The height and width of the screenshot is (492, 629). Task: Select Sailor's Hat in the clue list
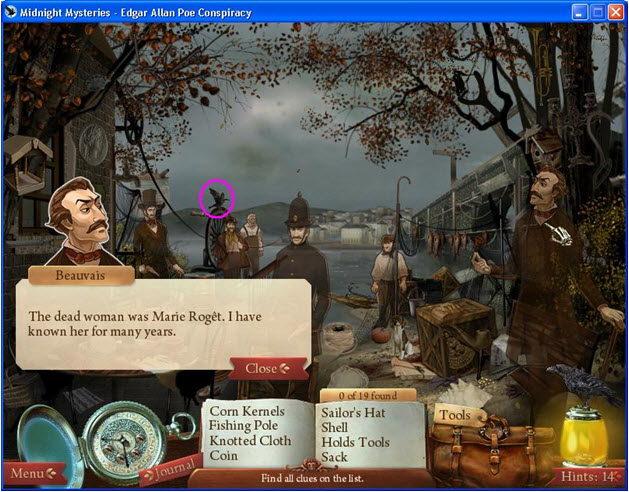(x=355, y=411)
